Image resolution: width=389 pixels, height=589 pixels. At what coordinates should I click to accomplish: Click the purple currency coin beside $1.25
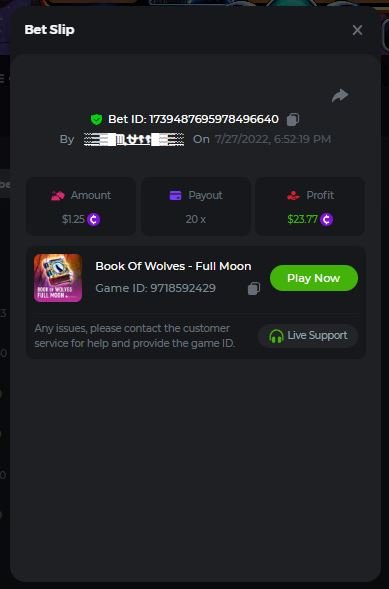(93, 219)
